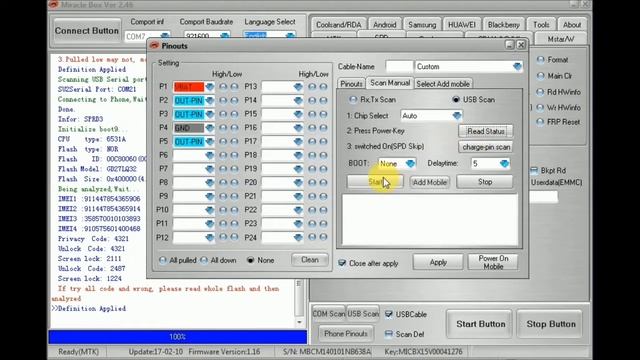Viewport: 640px width, 360px height.
Task: Click the scan results output box
Action: click(429, 220)
